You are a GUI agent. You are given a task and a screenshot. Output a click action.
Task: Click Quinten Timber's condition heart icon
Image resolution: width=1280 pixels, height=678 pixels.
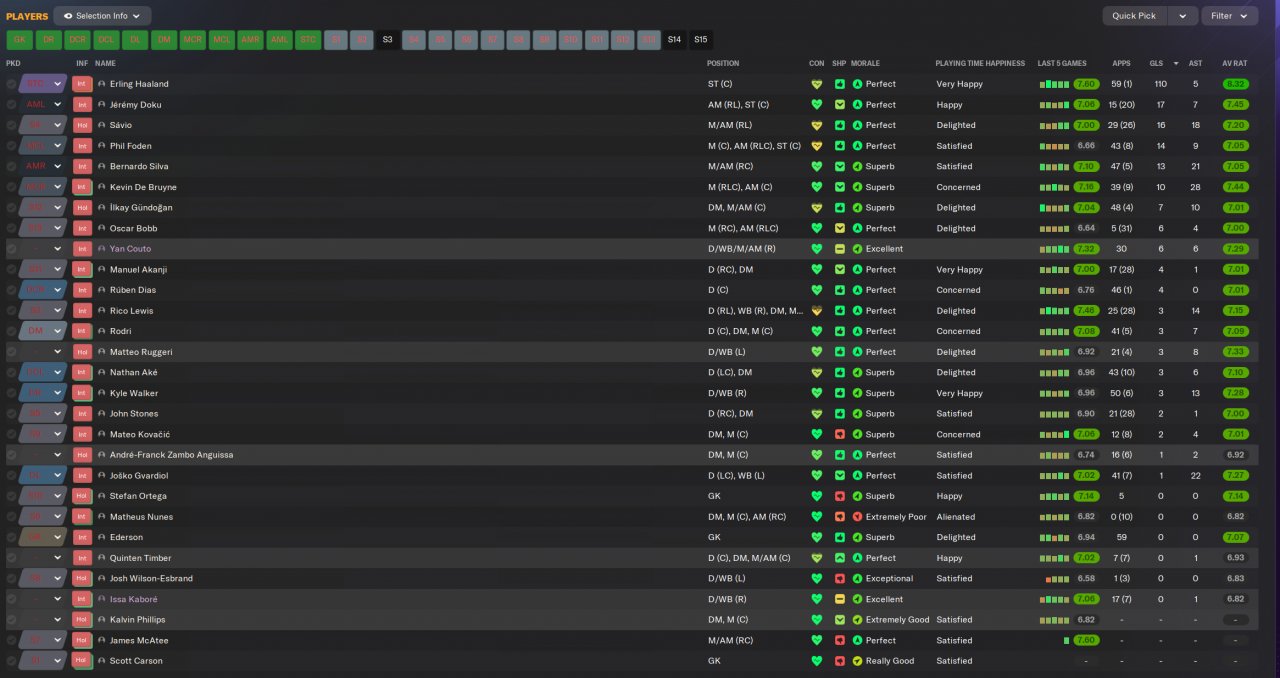[x=816, y=558]
